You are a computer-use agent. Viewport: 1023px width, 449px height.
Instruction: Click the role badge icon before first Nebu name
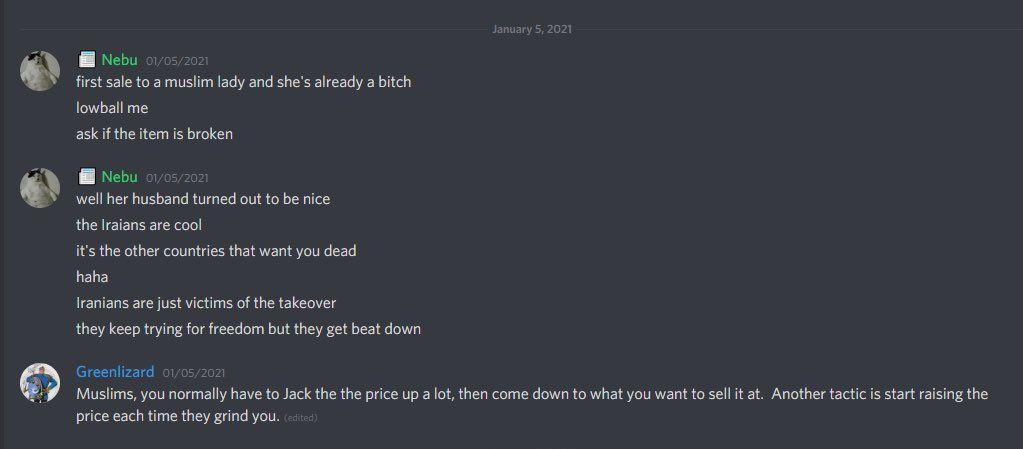point(87,60)
